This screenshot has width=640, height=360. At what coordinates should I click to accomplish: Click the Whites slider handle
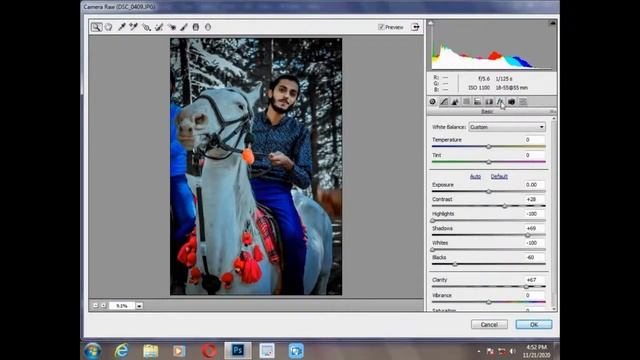[433, 250]
